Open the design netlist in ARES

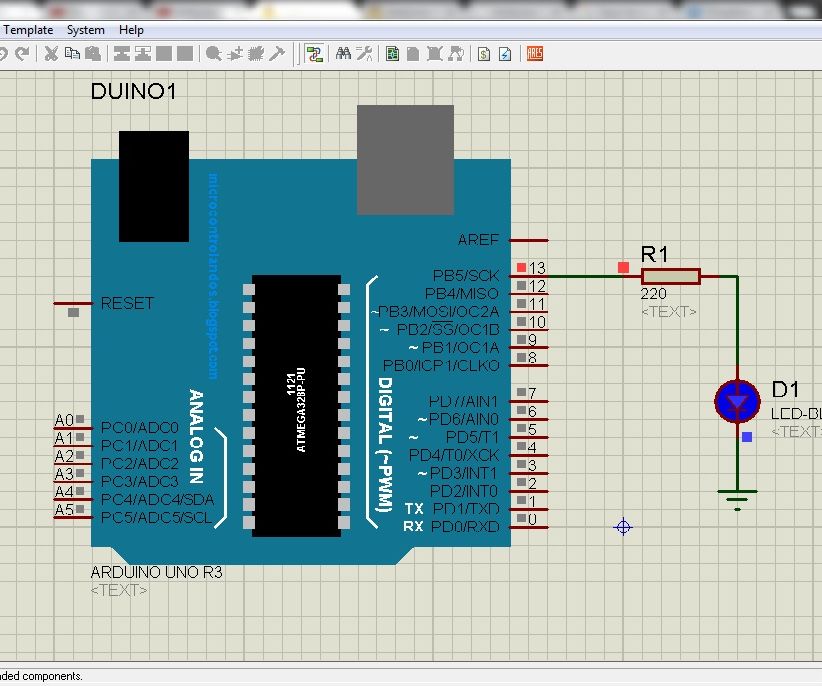534,53
